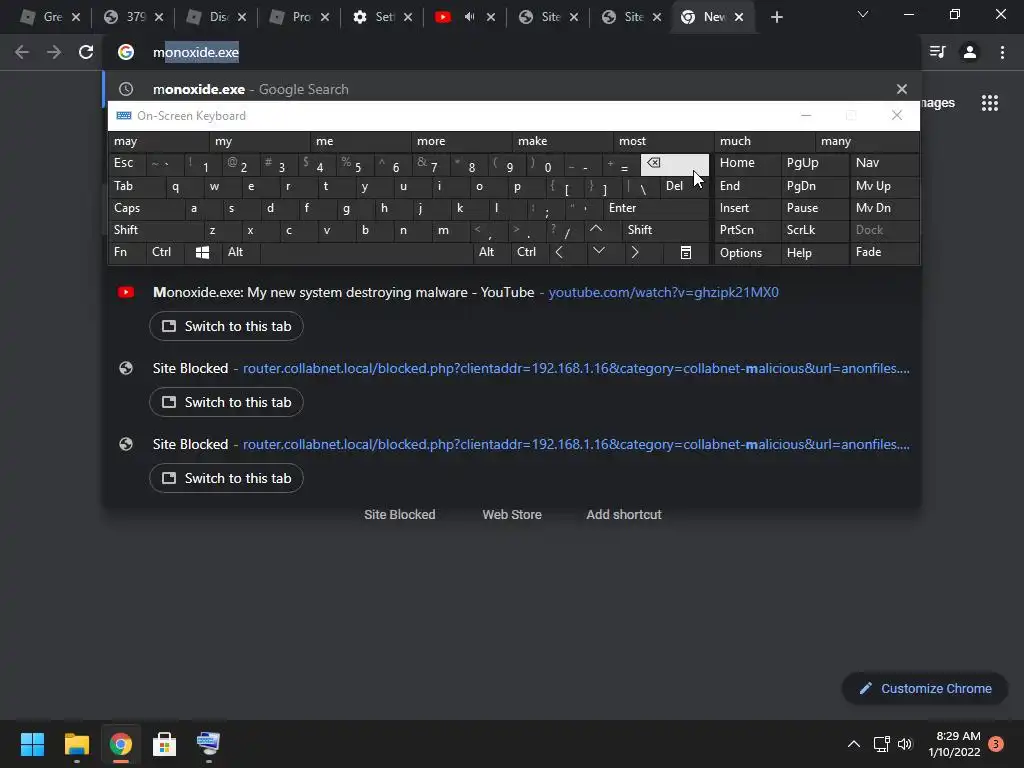Click the down arrow key on keyboard
The width and height of the screenshot is (1024, 768).
coord(598,251)
